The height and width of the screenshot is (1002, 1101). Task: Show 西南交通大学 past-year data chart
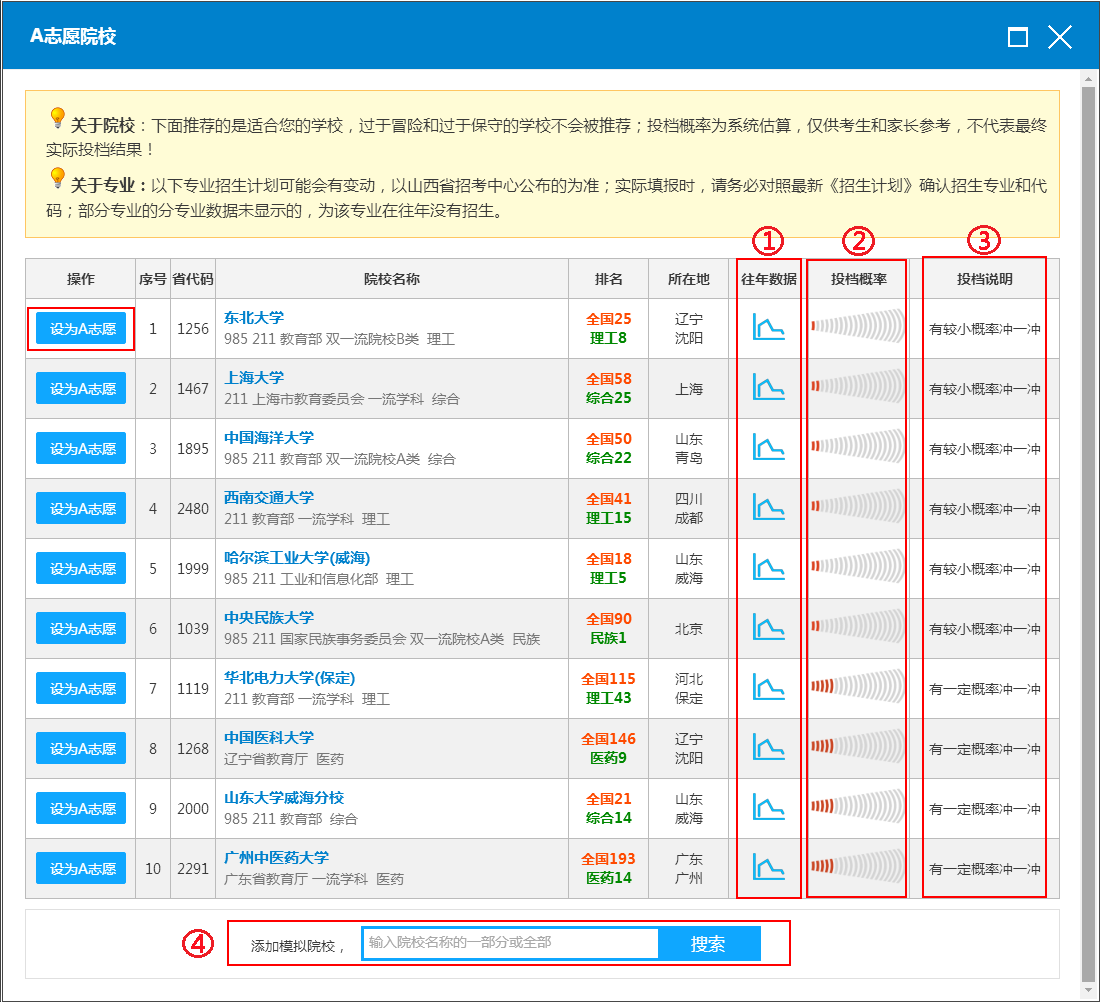click(768, 508)
